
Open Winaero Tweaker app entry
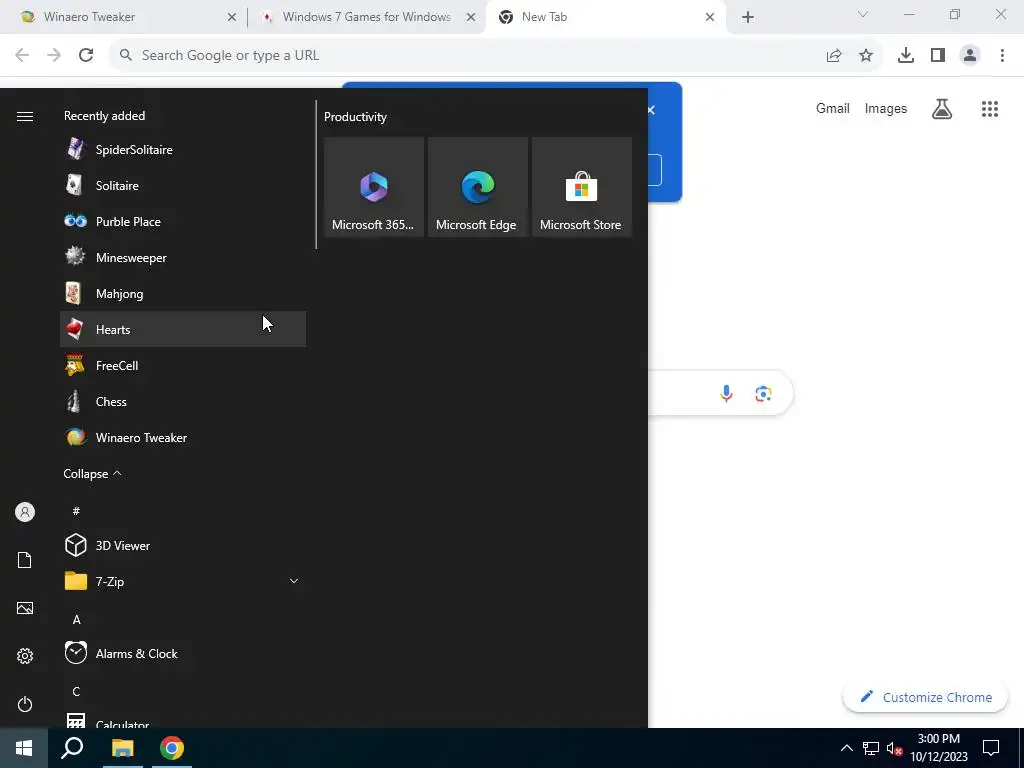coord(183,437)
